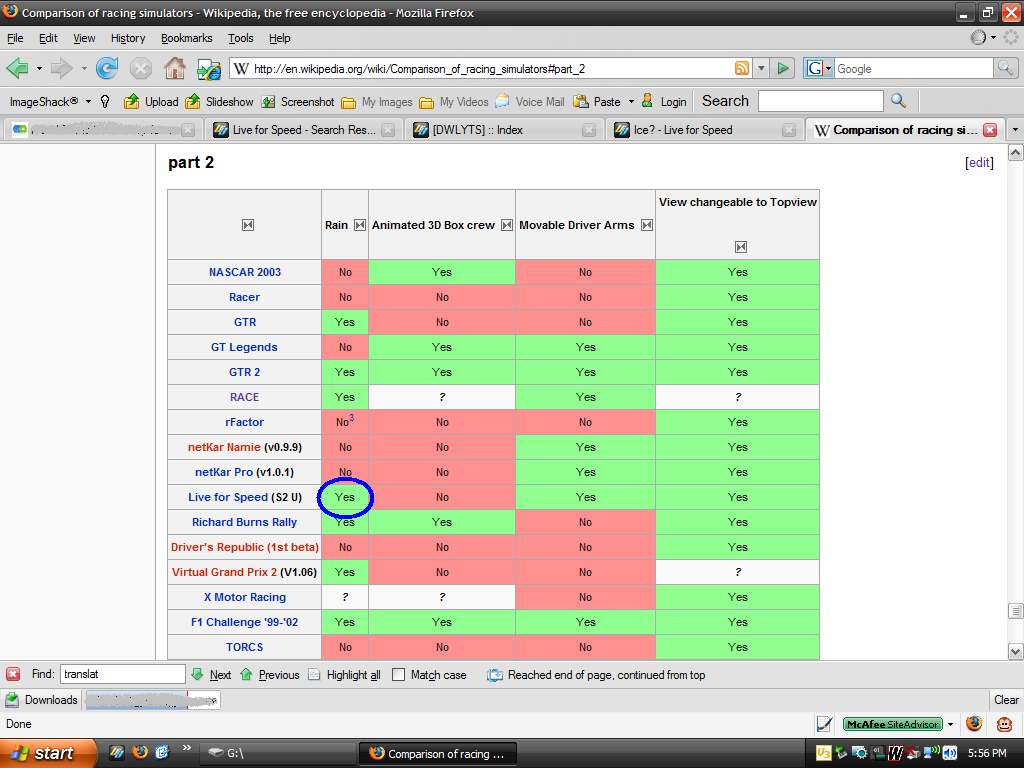The image size is (1024, 768).
Task: Click the lightbulb icon in ImageShack toolbar
Action: (x=105, y=101)
